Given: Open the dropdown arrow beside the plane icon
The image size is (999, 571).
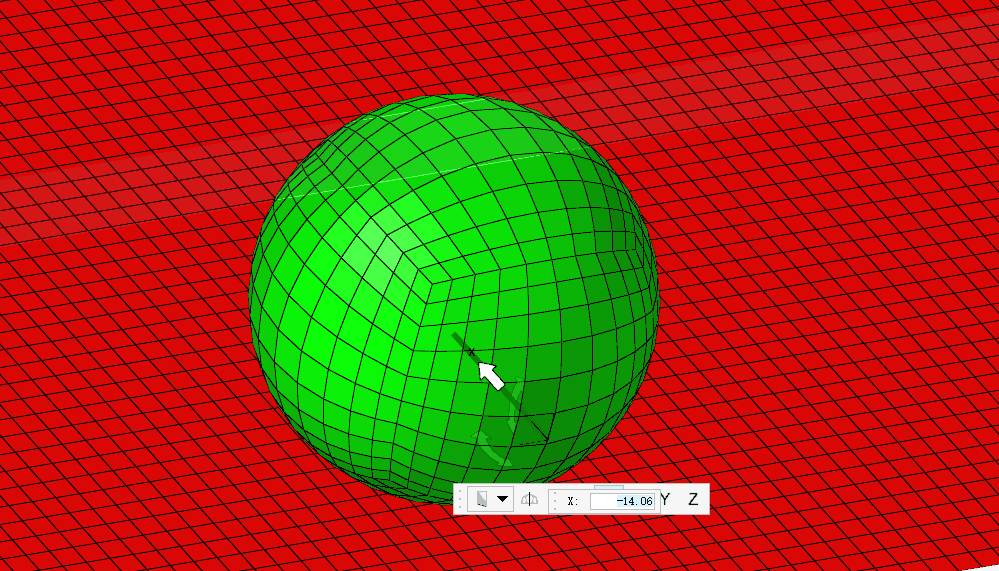Looking at the screenshot, I should tap(503, 499).
